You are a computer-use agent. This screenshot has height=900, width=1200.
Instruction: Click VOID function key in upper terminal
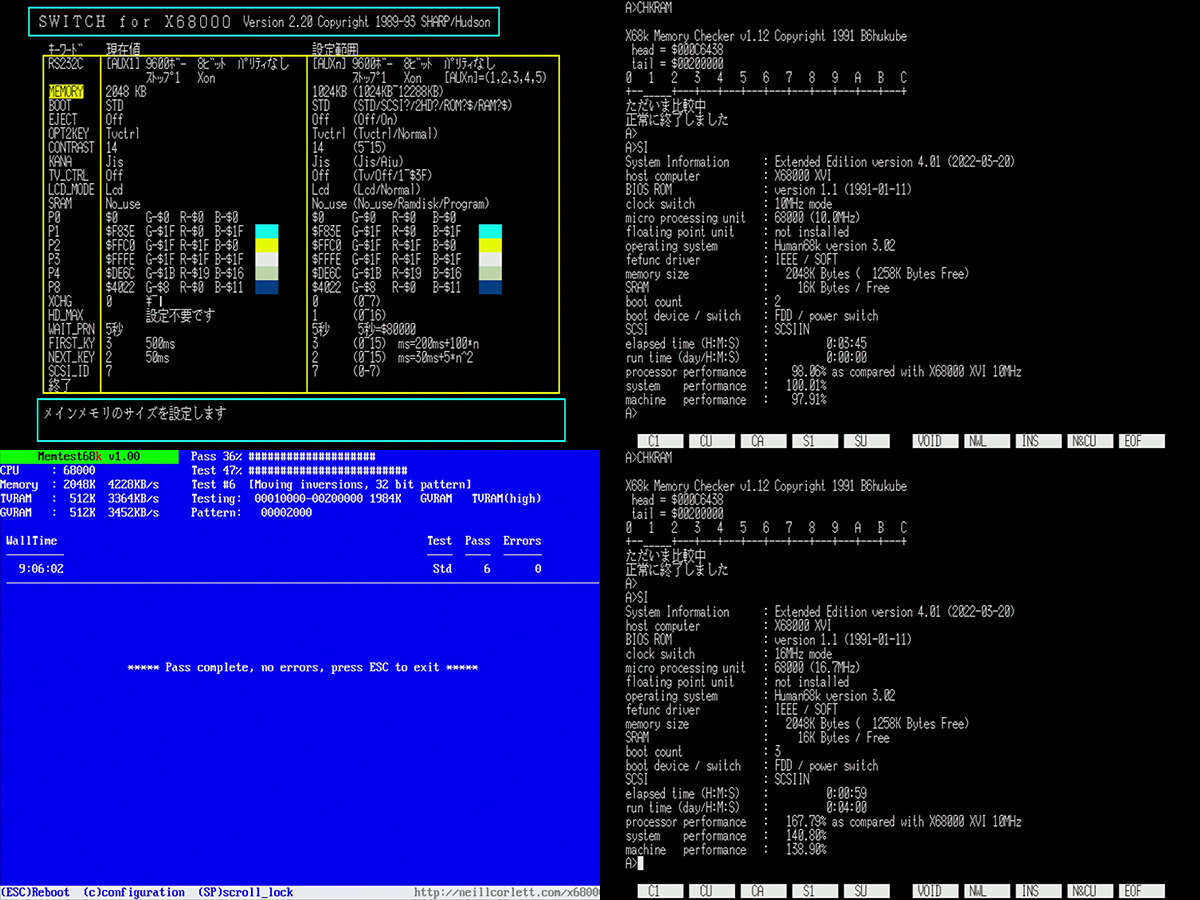(934, 441)
